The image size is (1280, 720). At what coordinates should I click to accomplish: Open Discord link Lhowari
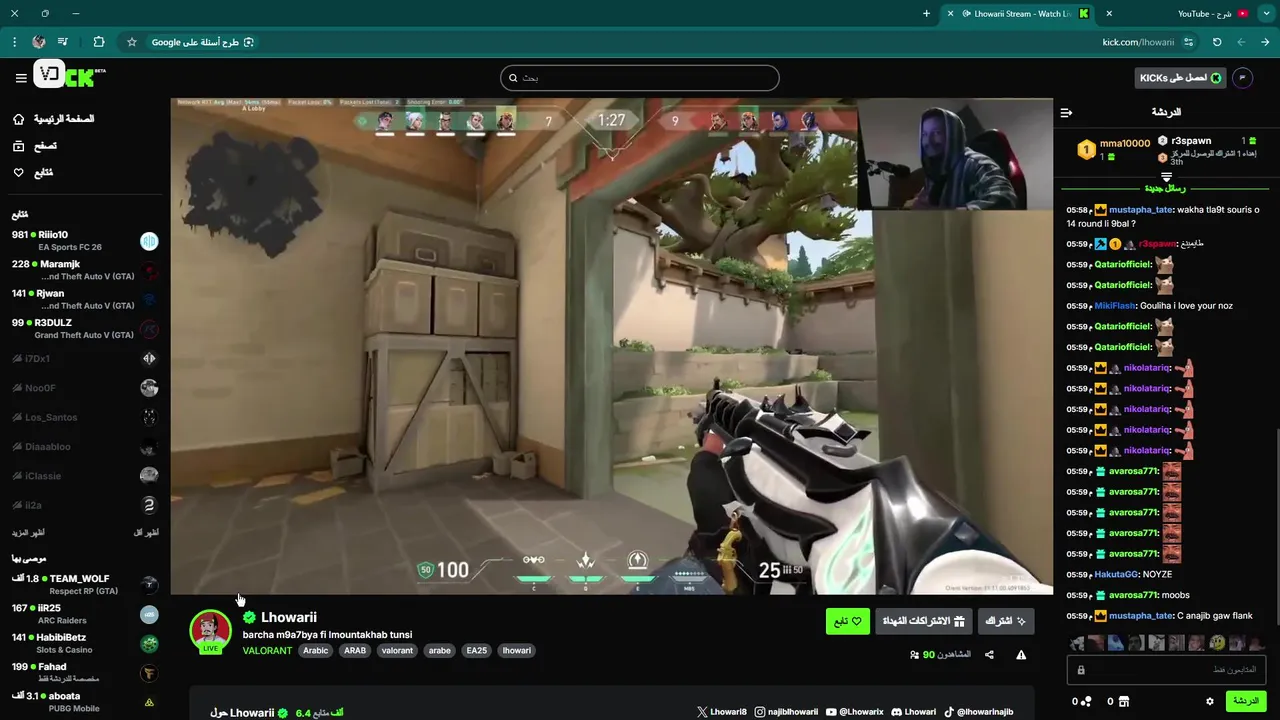pyautogui.click(x=914, y=712)
